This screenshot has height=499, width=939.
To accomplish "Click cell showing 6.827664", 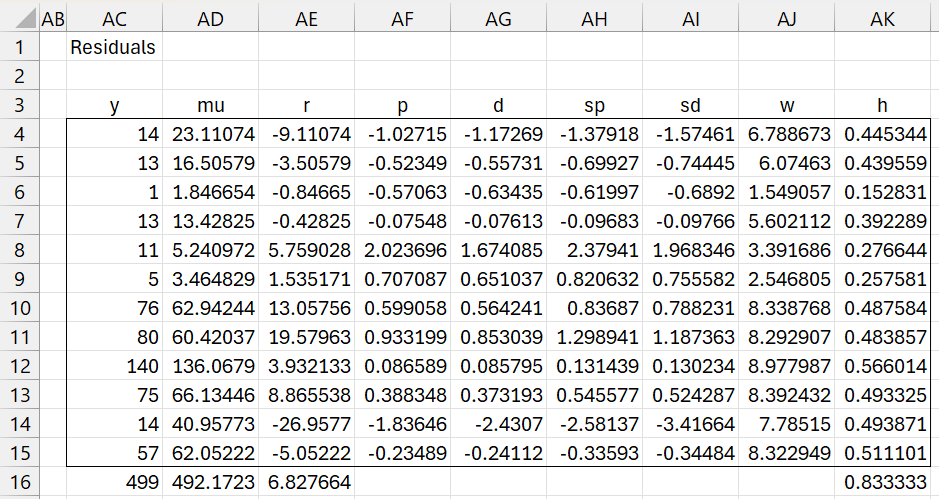I will [x=307, y=482].
